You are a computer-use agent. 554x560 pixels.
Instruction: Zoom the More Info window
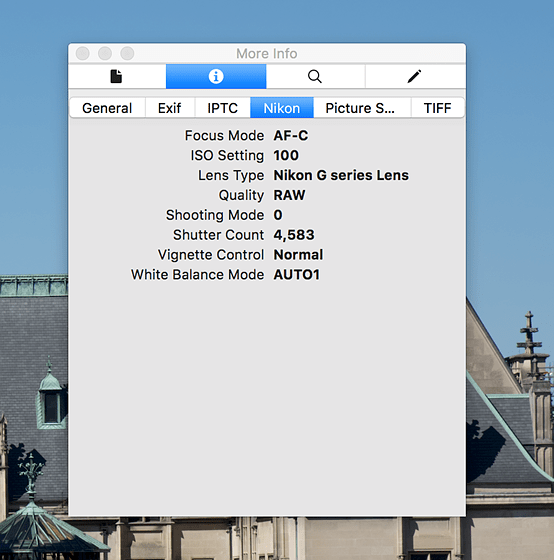coord(127,54)
